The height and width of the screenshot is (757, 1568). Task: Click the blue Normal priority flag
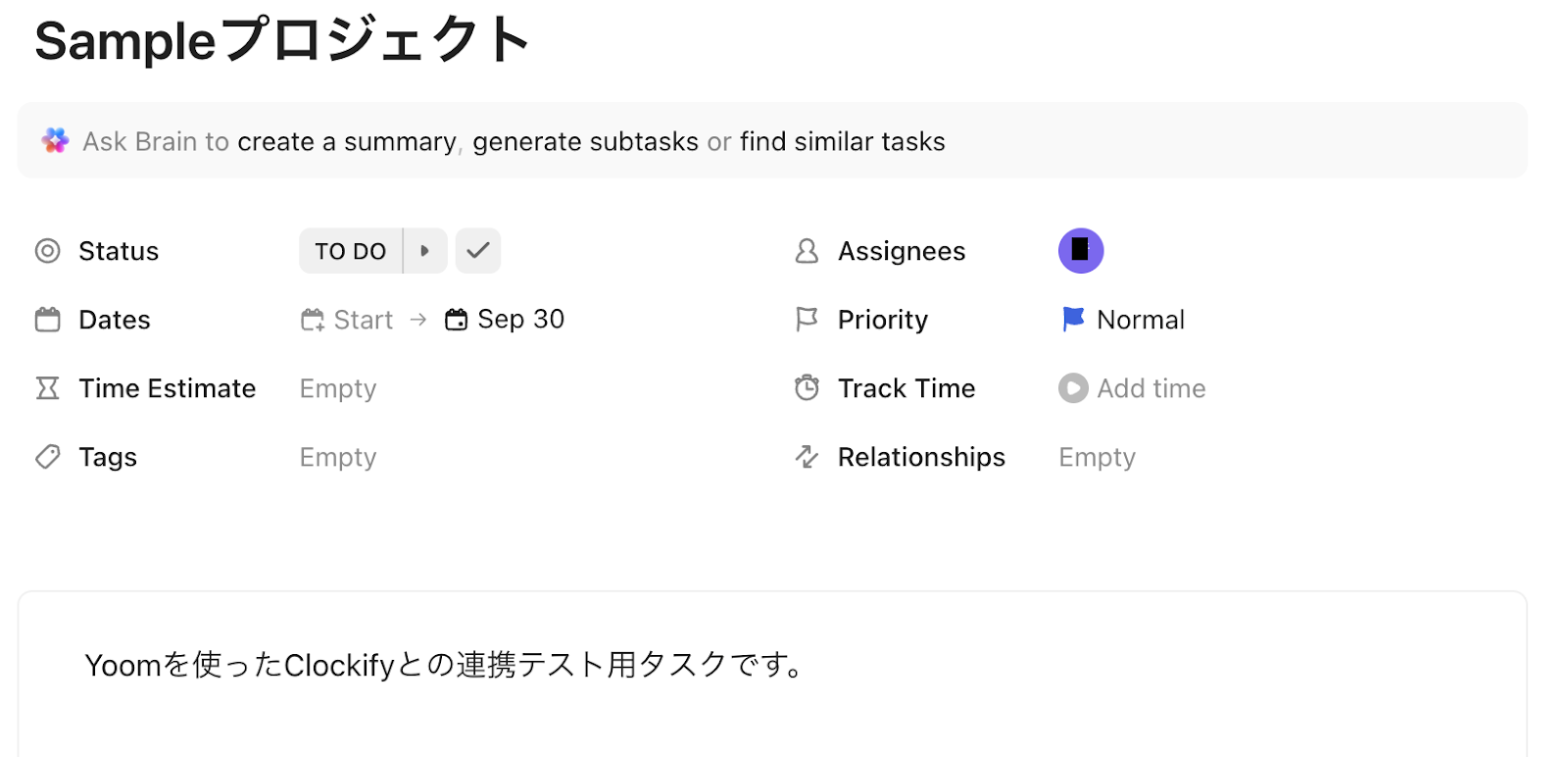(x=1073, y=320)
